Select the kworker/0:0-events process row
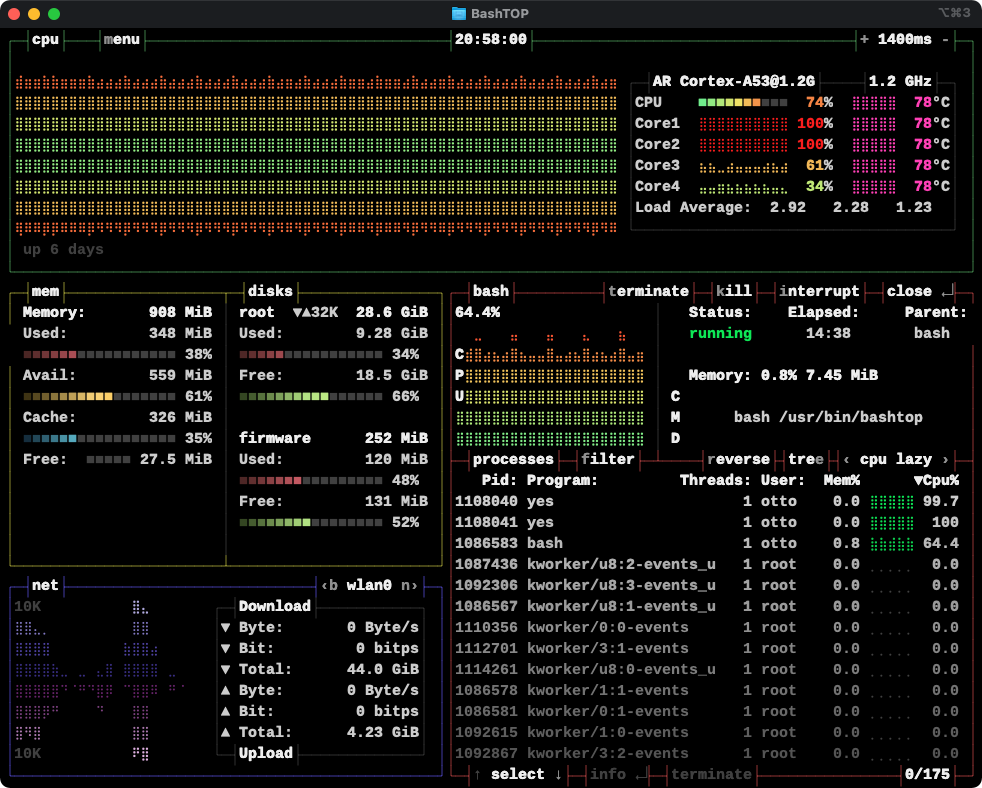Image resolution: width=982 pixels, height=788 pixels. click(706, 628)
